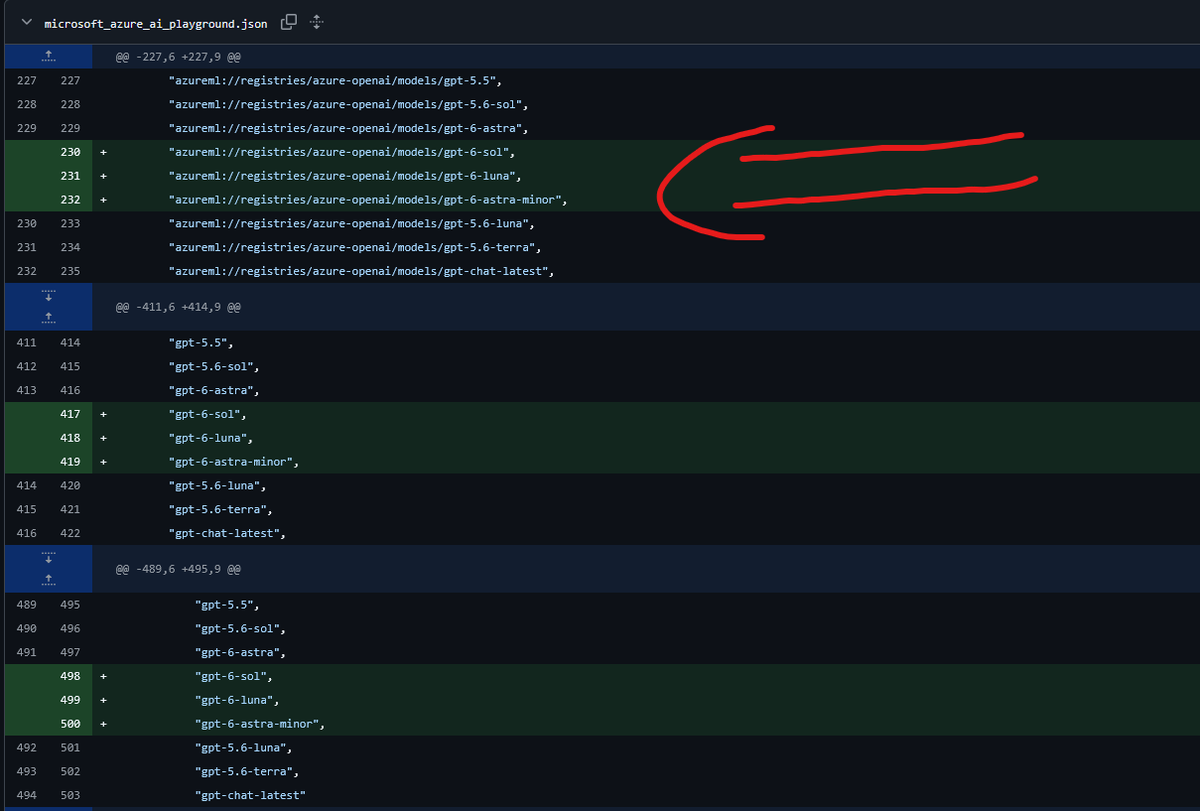Select old line number 494
Image resolution: width=1200 pixels, height=811 pixels.
(x=27, y=795)
